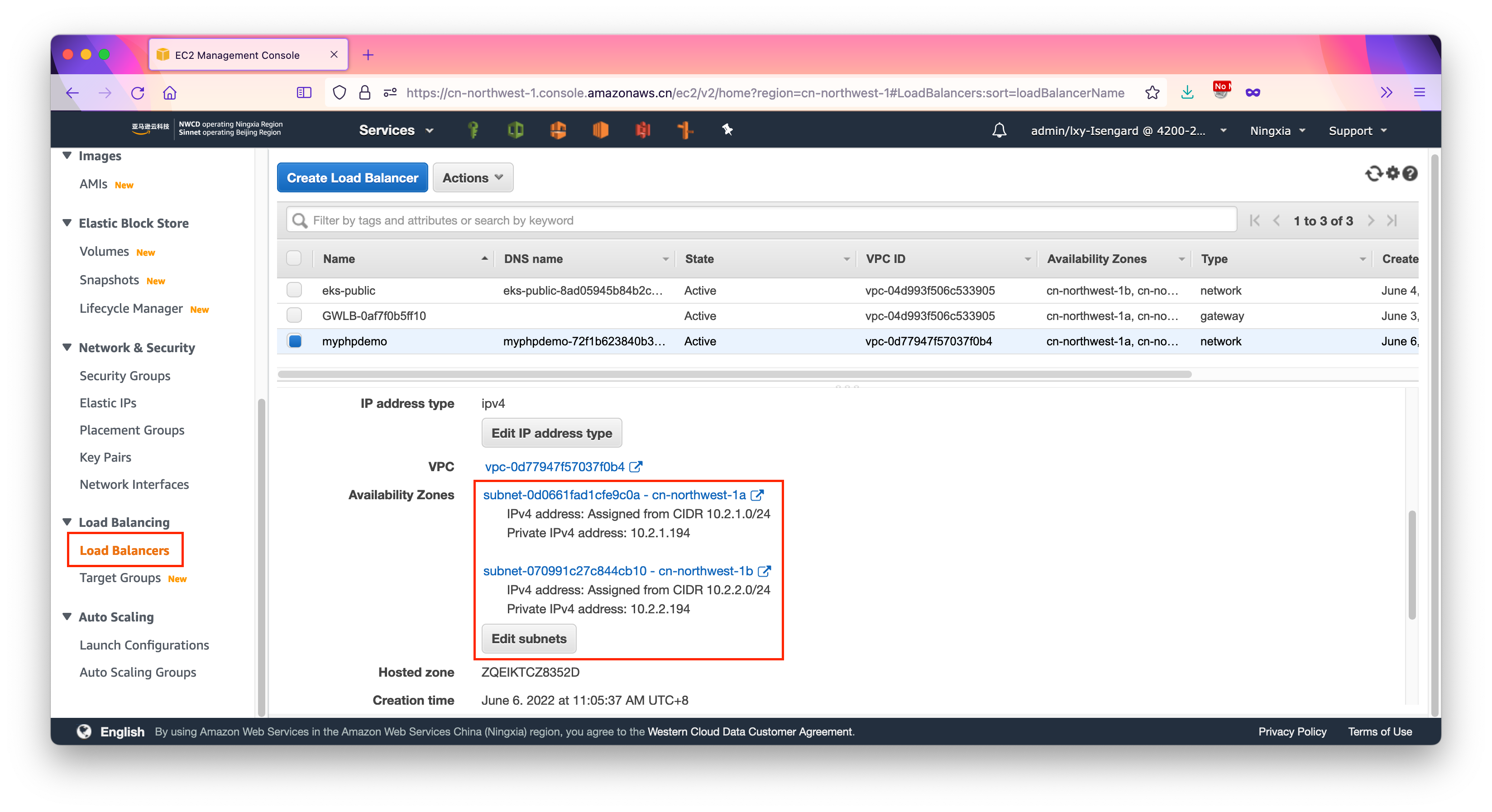Open the Actions dropdown

tap(473, 178)
